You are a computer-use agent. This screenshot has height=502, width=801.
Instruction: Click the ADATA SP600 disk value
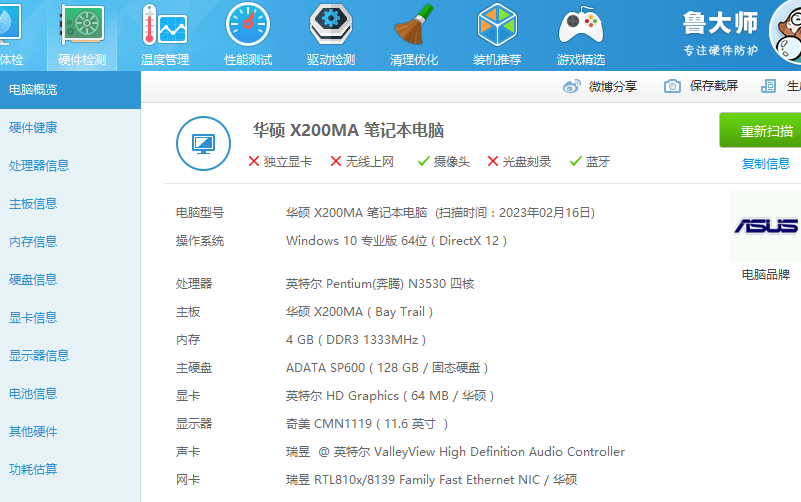(x=387, y=368)
